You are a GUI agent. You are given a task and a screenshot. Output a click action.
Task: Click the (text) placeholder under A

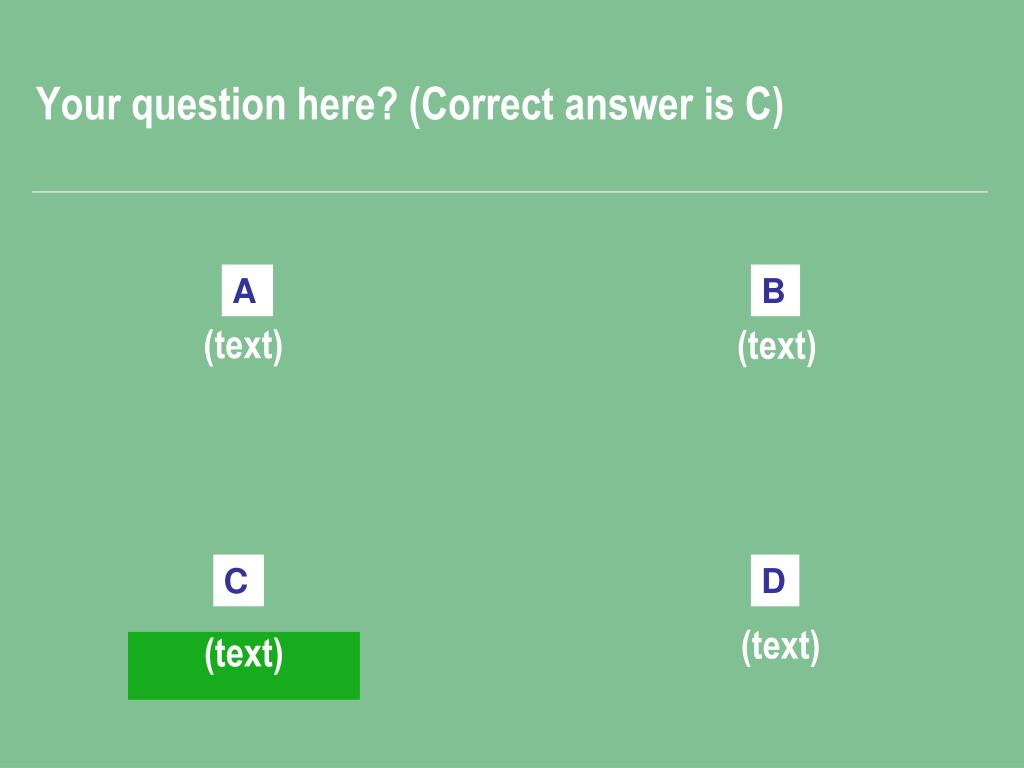(243, 346)
